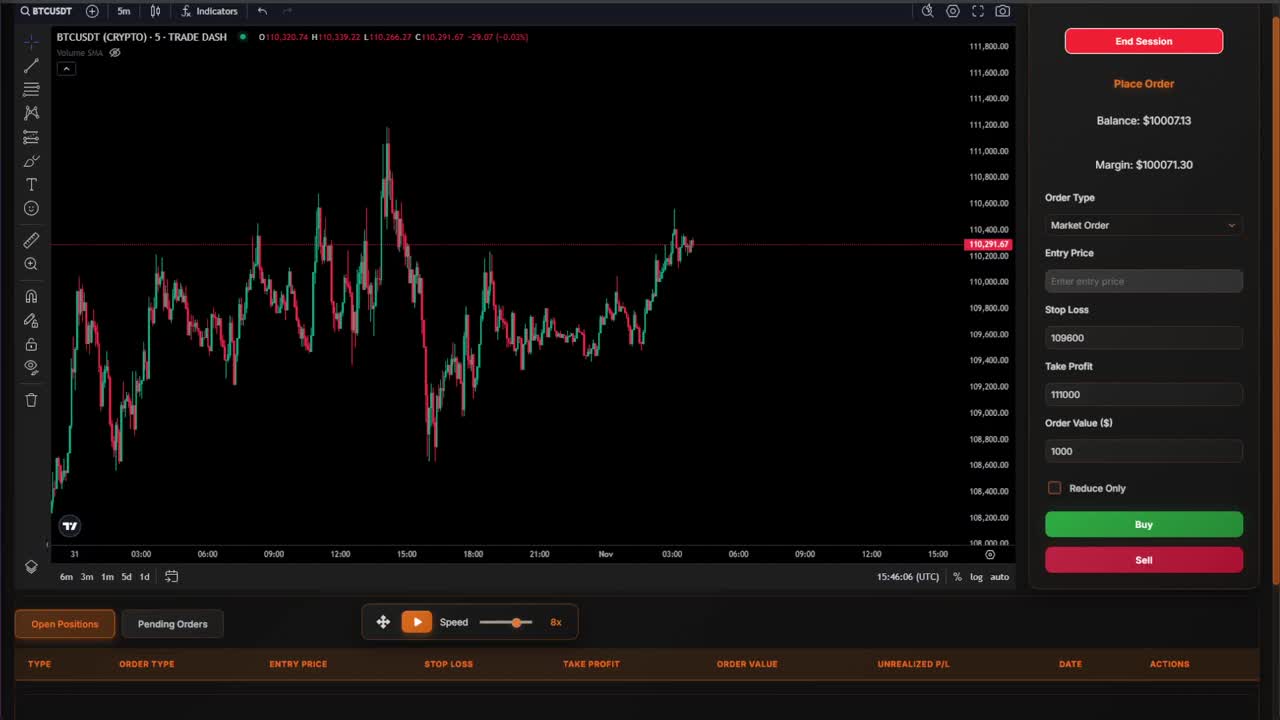Click the ACTIONS column header
This screenshot has width=1280, height=720.
pos(1169,664)
